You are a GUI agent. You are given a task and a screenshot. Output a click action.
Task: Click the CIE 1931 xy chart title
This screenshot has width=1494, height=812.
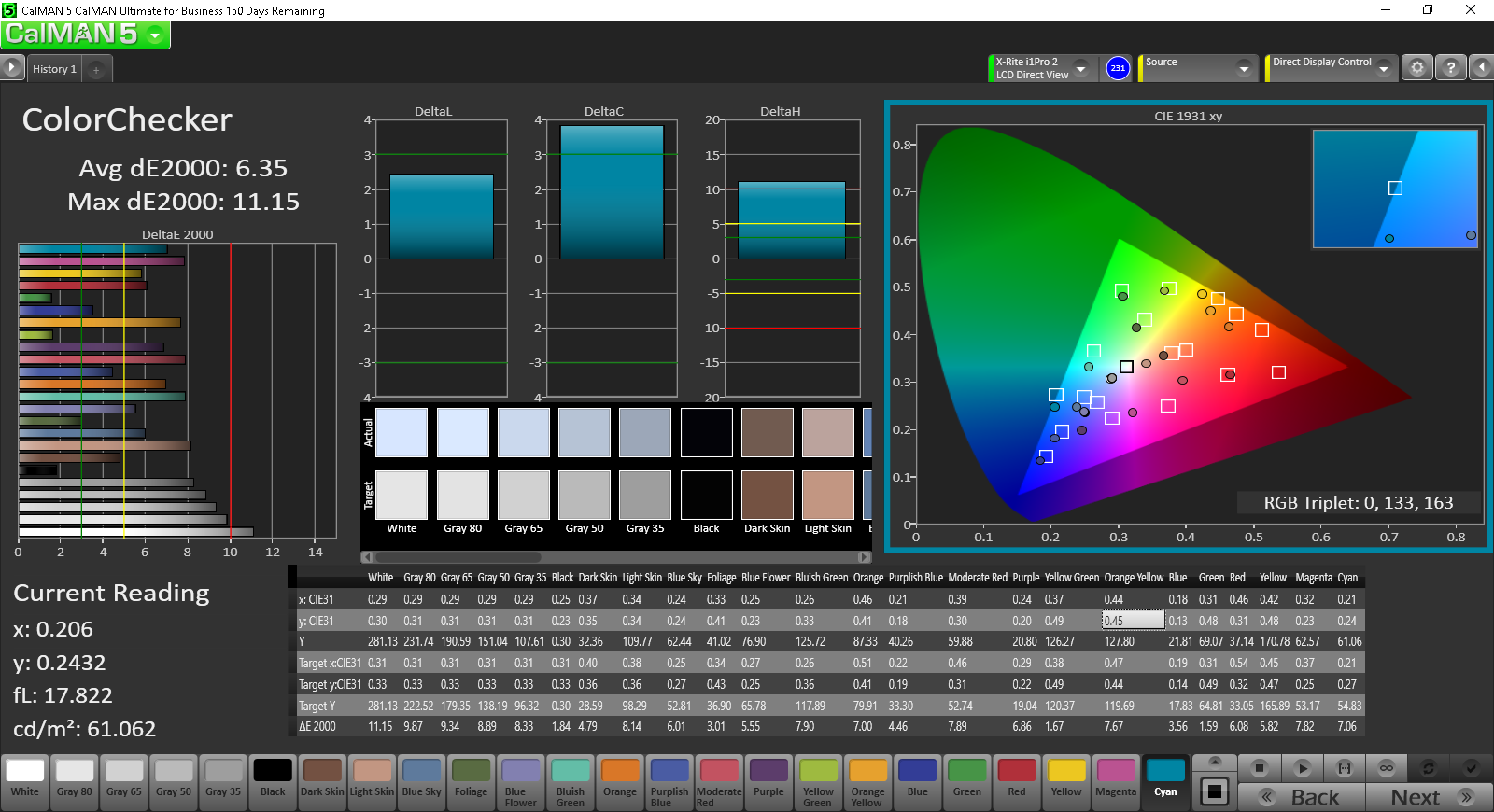point(1188,117)
